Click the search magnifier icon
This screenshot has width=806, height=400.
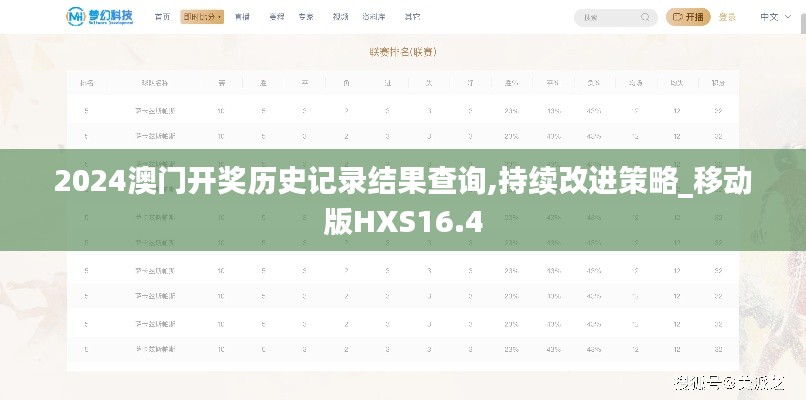pos(645,17)
